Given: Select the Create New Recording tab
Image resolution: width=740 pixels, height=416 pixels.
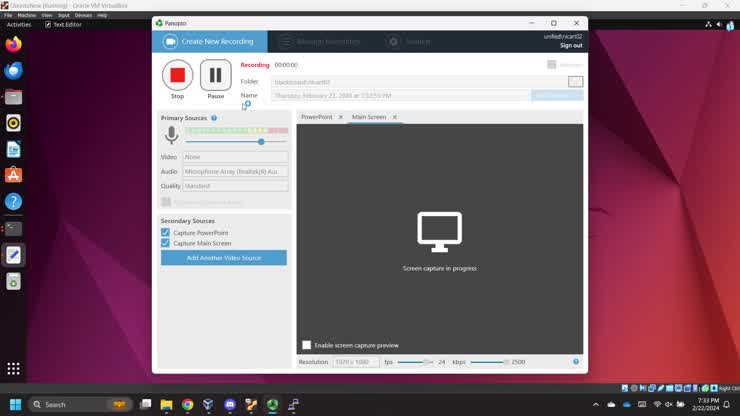Looking at the screenshot, I should pyautogui.click(x=210, y=42).
